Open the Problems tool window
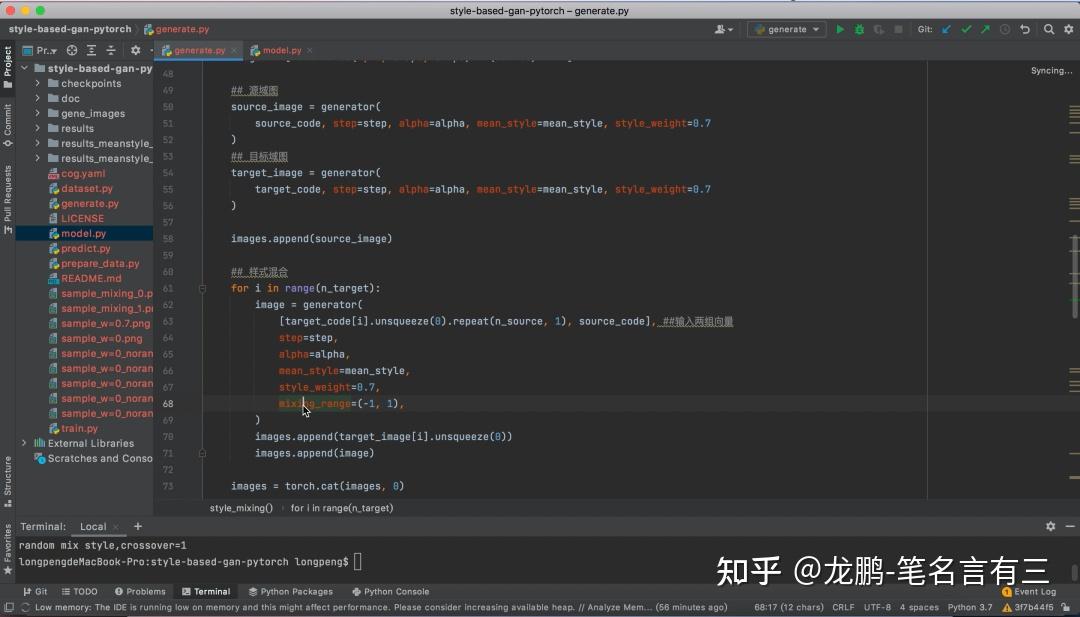The image size is (1080, 617). coord(141,591)
